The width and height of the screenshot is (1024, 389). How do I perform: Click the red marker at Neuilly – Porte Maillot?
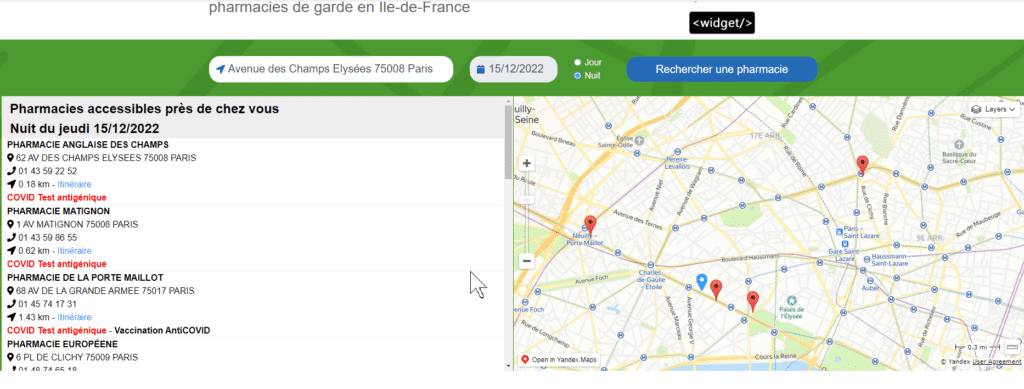[590, 225]
